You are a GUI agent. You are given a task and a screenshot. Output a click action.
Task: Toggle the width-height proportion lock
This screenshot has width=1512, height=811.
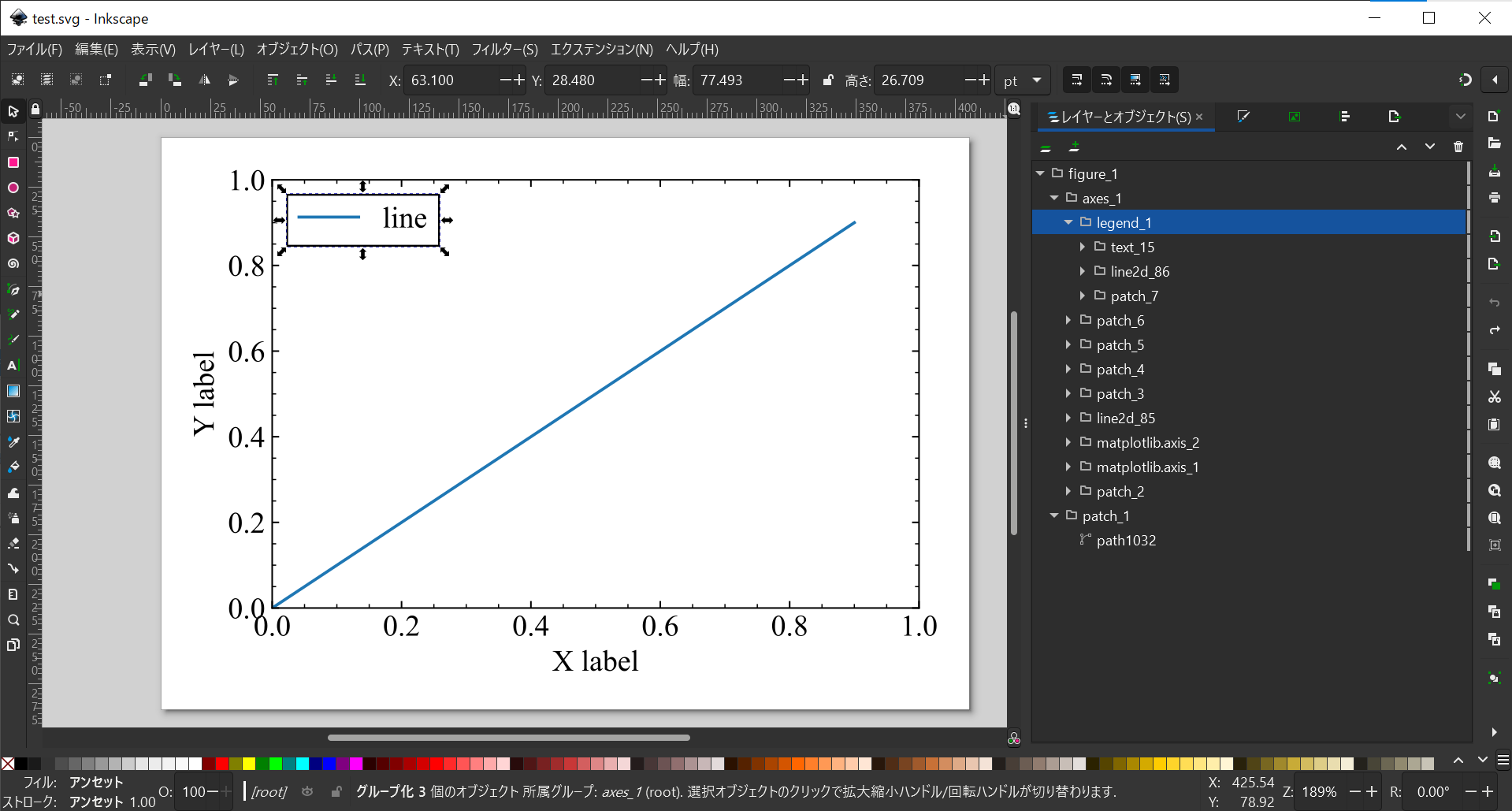tap(827, 80)
